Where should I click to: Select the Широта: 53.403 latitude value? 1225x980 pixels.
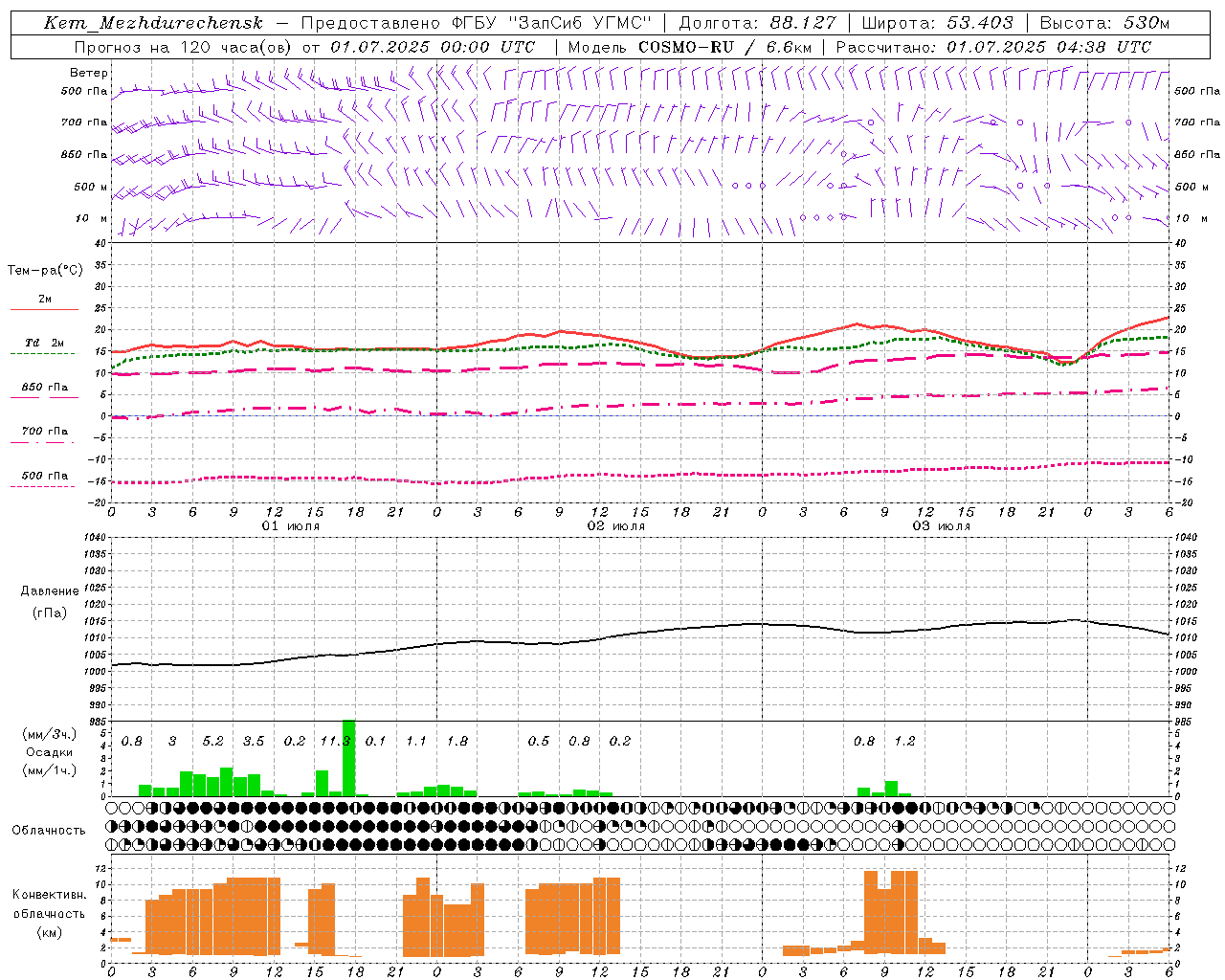click(x=937, y=23)
